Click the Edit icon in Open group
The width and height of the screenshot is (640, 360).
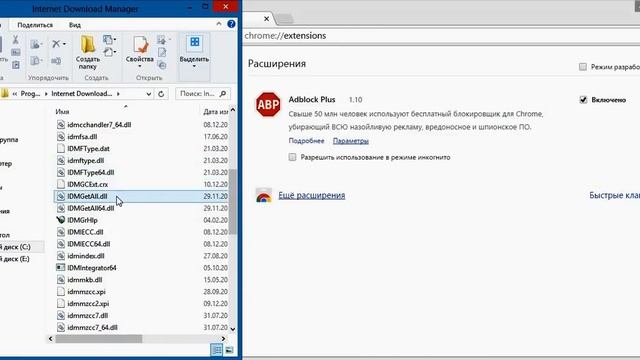tap(162, 52)
